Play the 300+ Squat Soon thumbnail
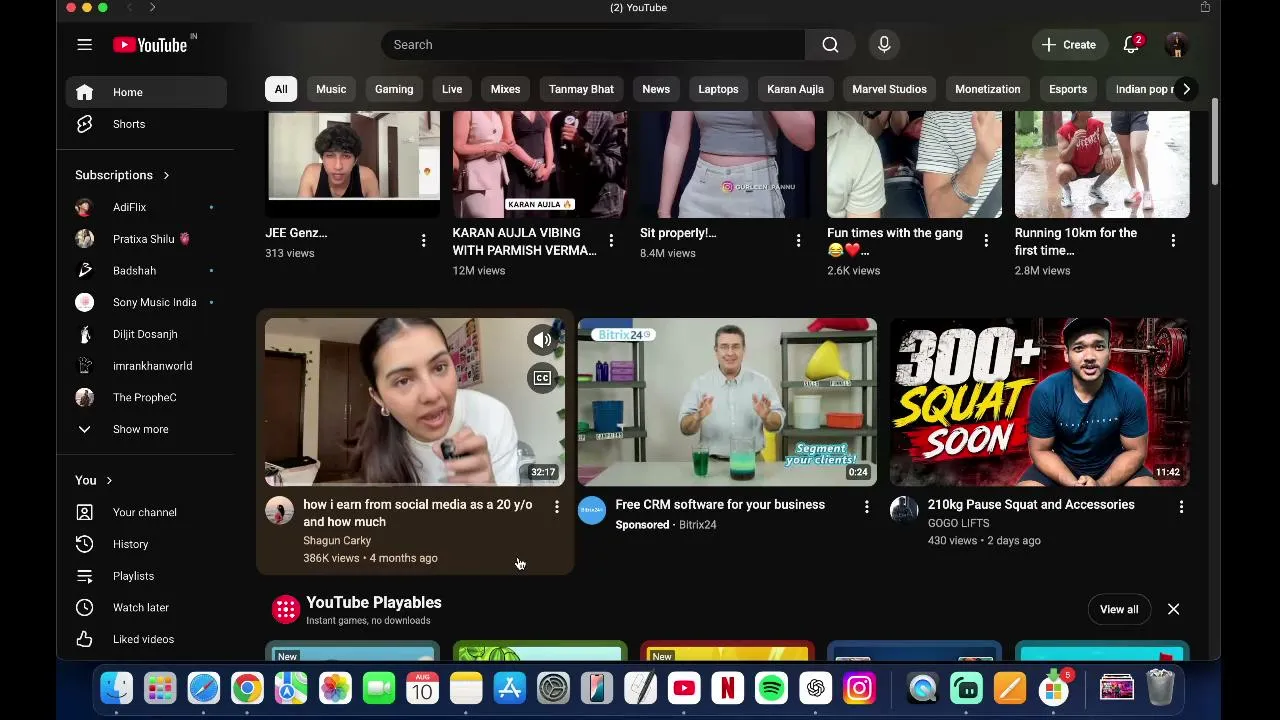Image resolution: width=1280 pixels, height=720 pixels. [x=1040, y=402]
